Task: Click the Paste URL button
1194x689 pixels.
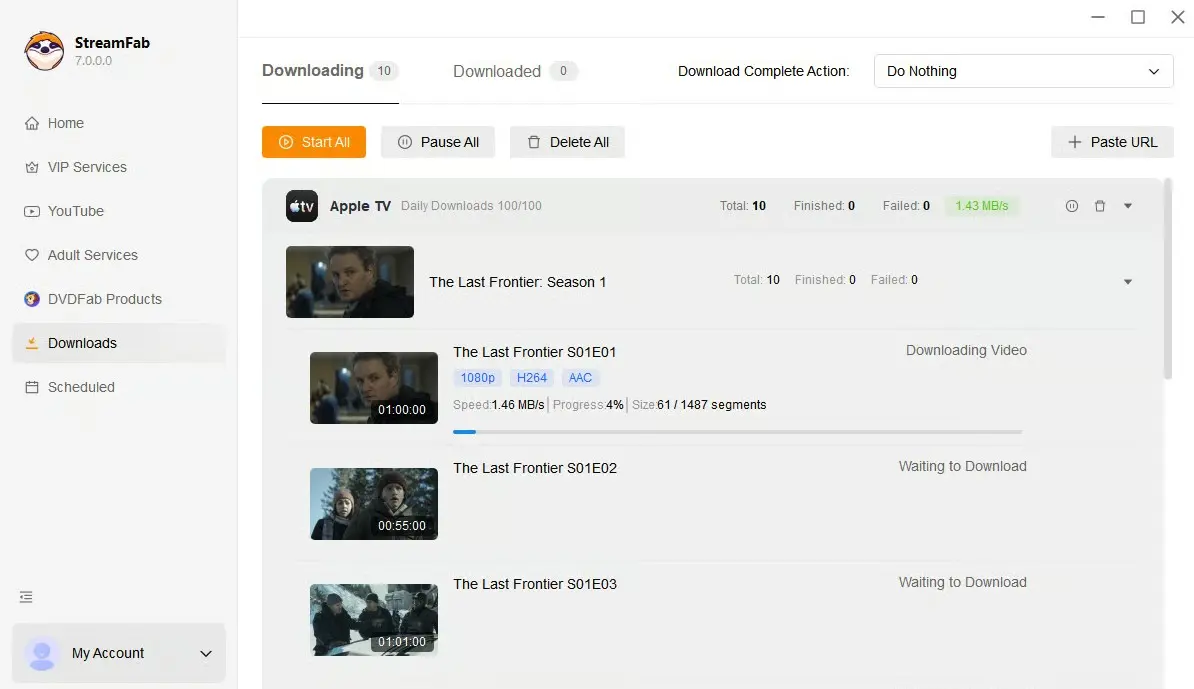Action: [1113, 142]
